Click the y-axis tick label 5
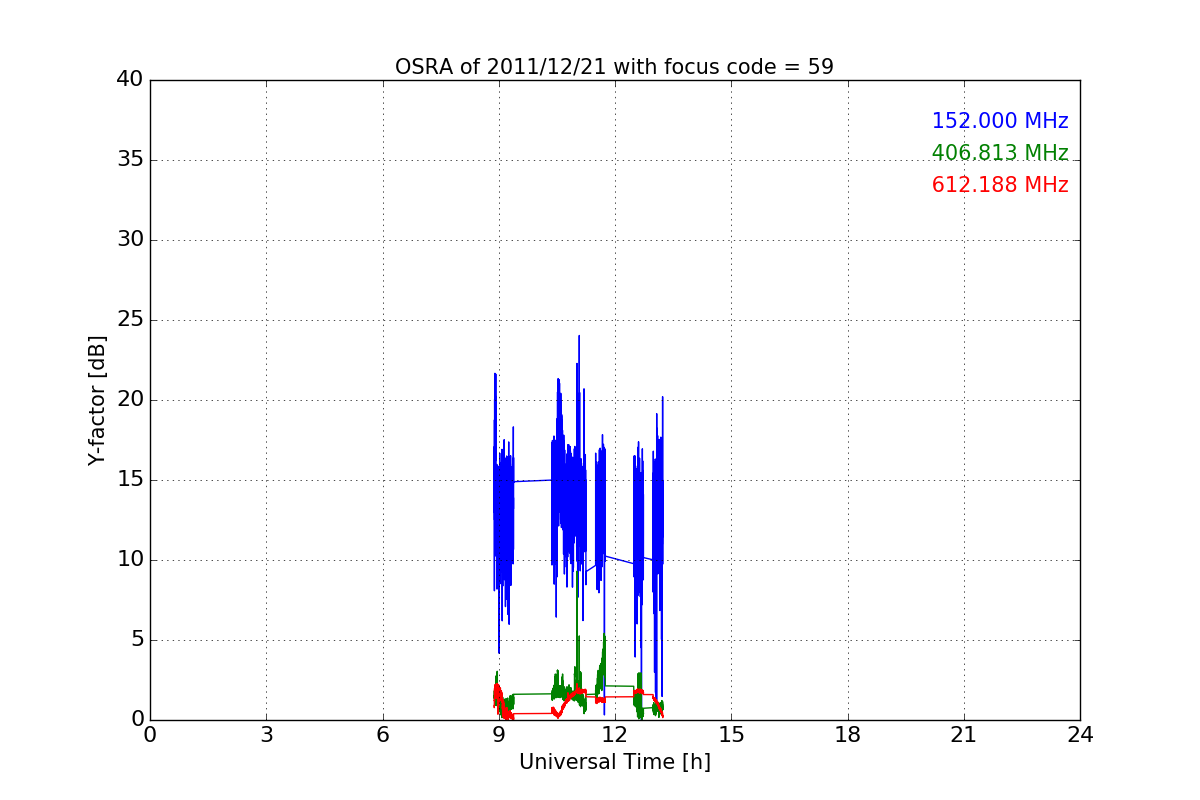Screen dimensions: 1200x800 click(x=136, y=640)
